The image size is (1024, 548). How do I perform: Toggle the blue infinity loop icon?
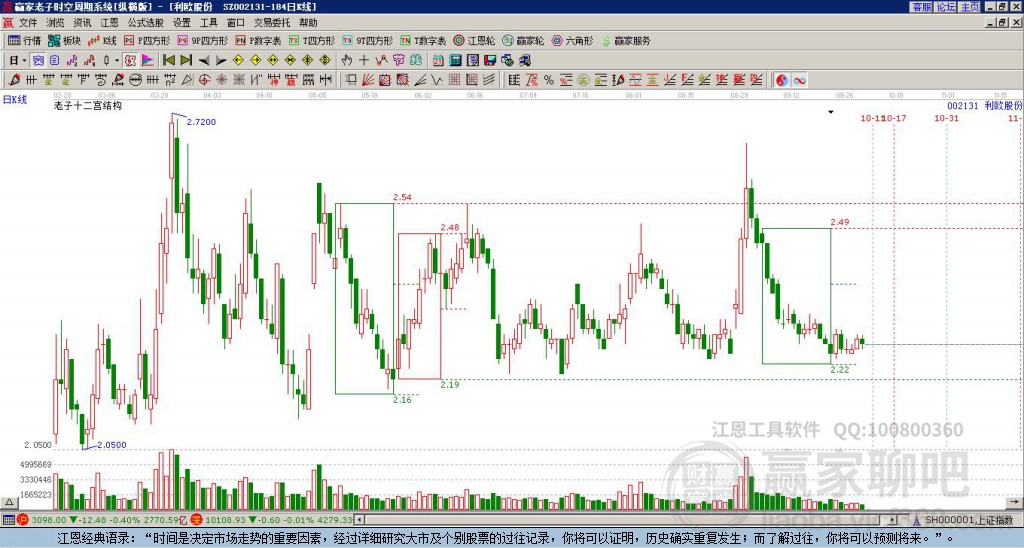[x=799, y=80]
